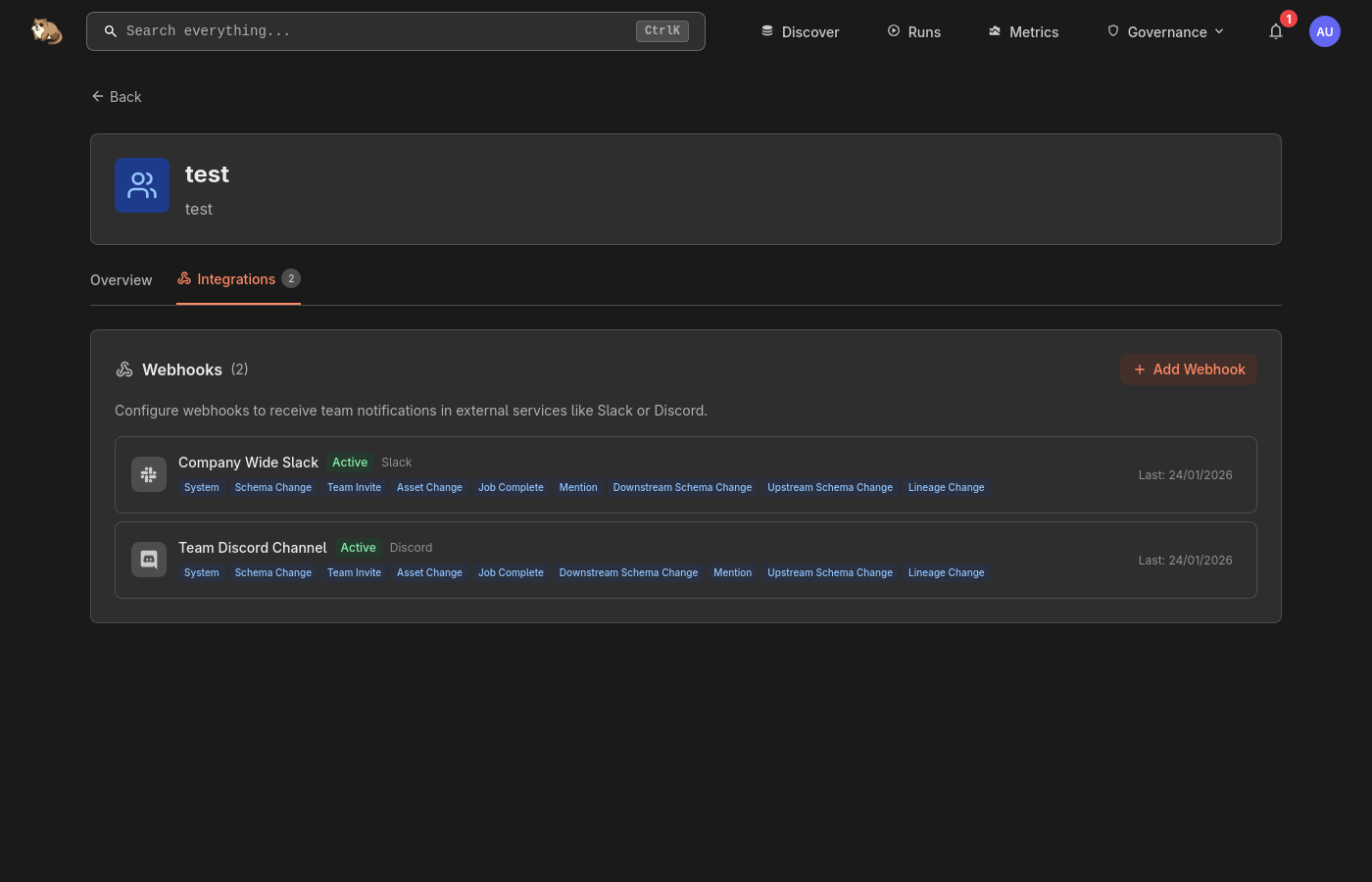Click the Governance shield icon
This screenshot has width=1372, height=882.
[x=1113, y=31]
